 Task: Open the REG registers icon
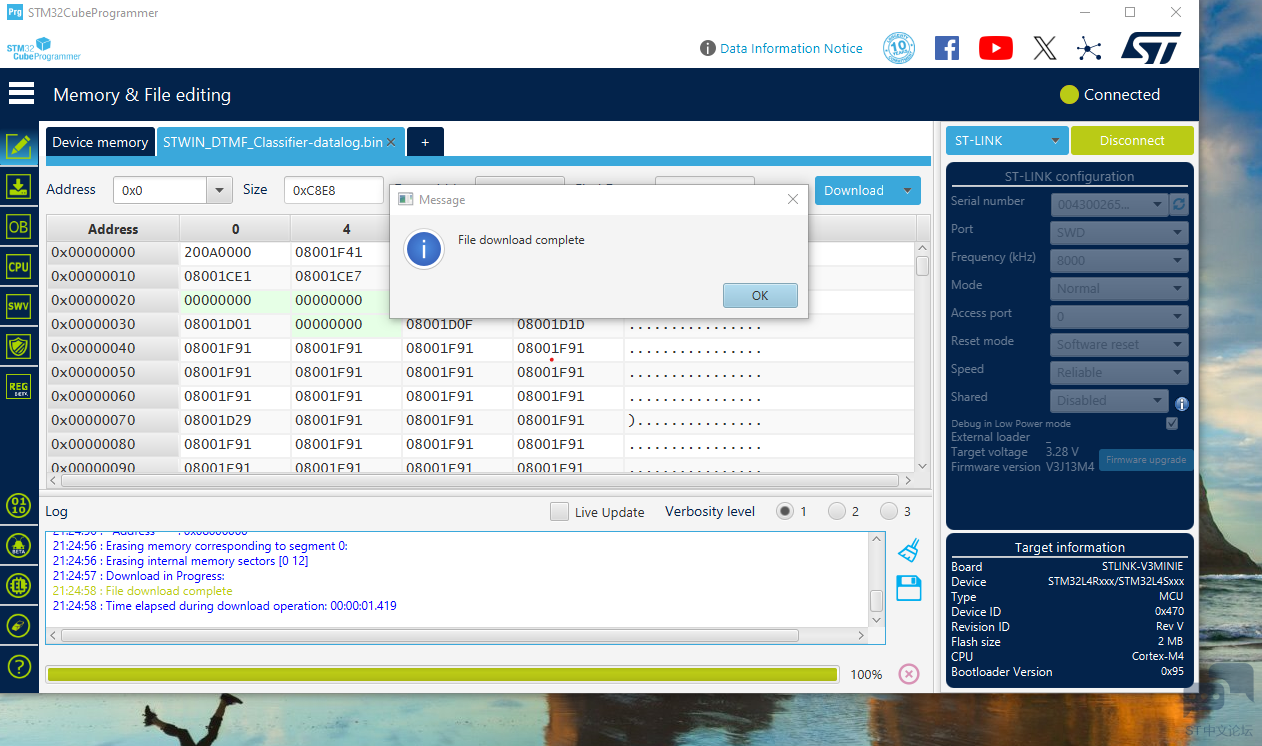(19, 386)
